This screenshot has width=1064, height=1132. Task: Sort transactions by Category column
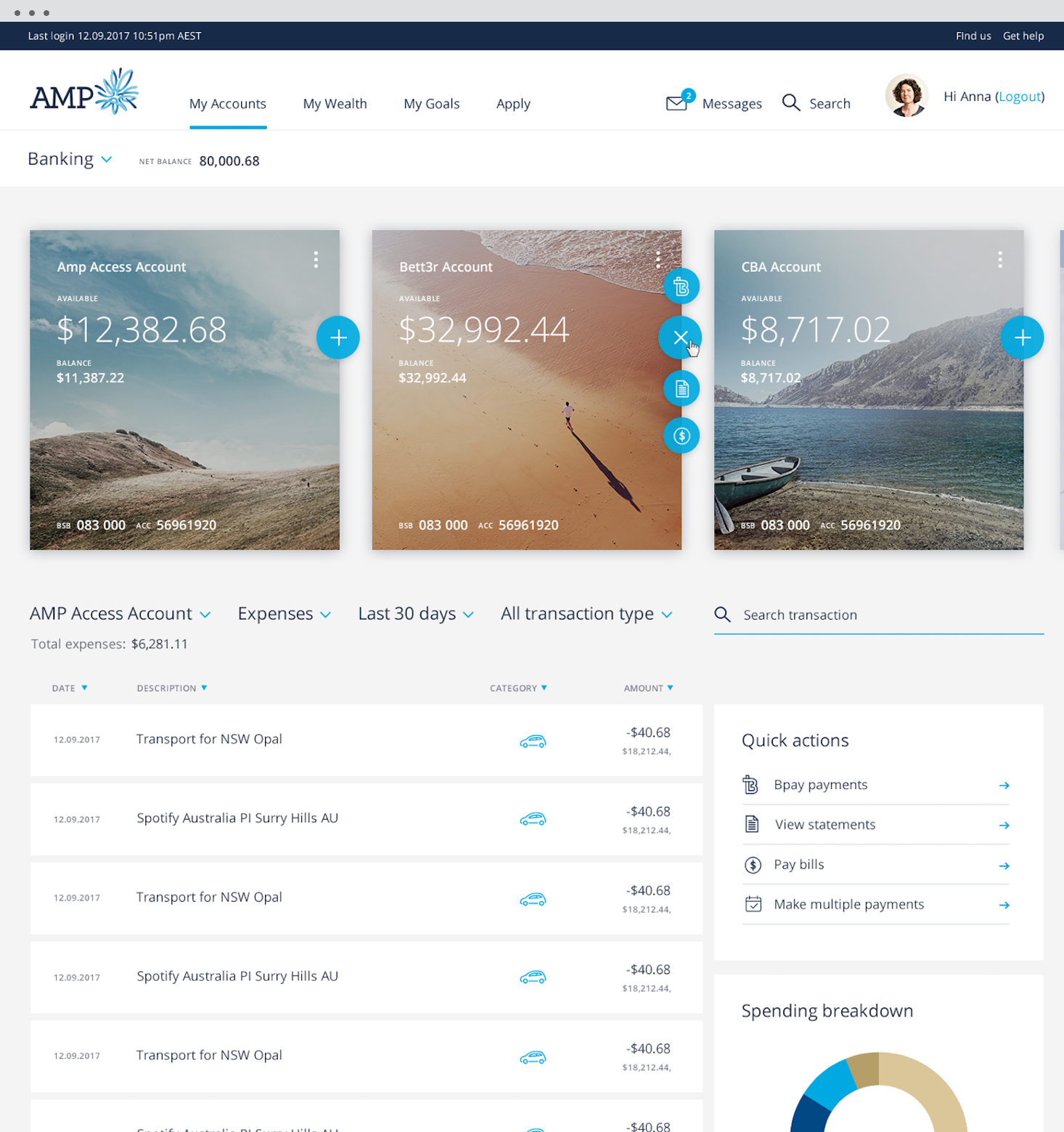[x=518, y=688]
